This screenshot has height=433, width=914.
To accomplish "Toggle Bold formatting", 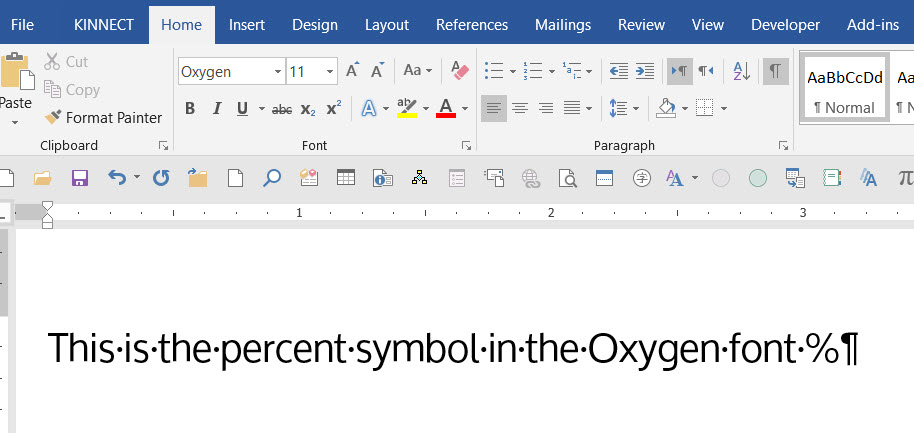I will click(190, 108).
